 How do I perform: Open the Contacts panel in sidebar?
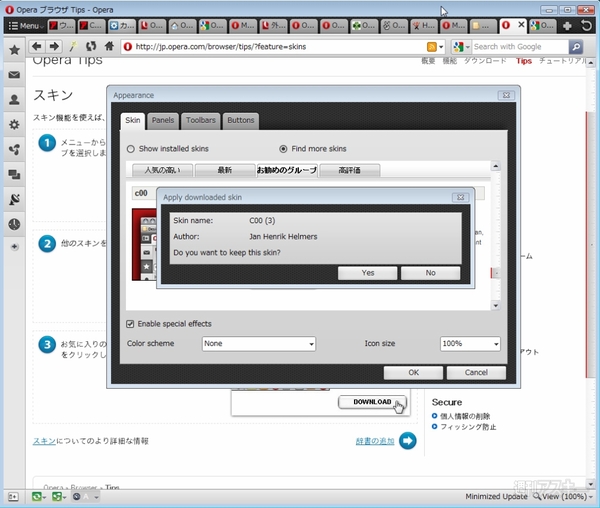click(14, 99)
